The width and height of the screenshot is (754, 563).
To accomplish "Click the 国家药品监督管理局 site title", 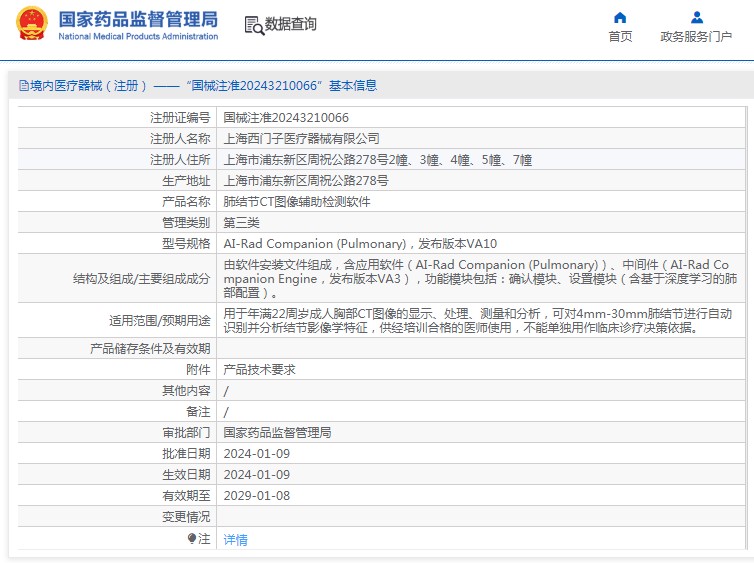I will point(138,19).
